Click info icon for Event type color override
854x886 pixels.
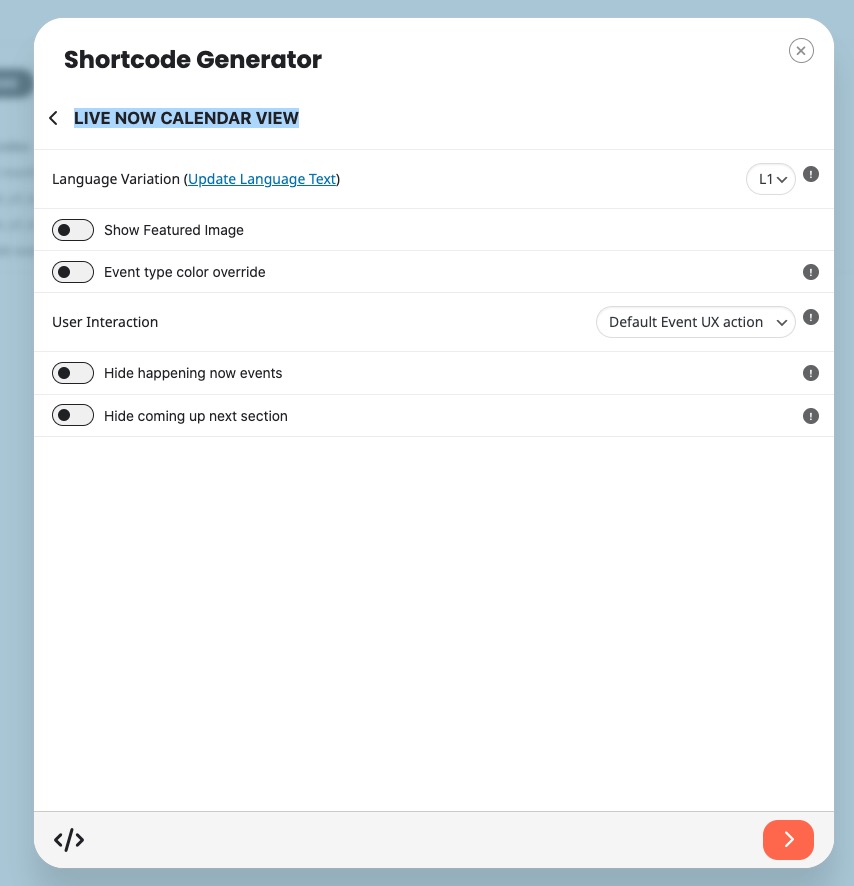(810, 272)
